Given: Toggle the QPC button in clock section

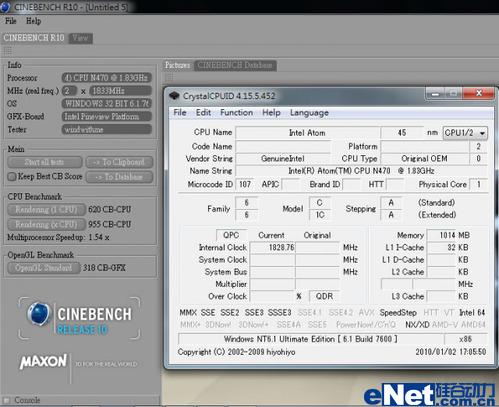Looking at the screenshot, I should coord(231,235).
